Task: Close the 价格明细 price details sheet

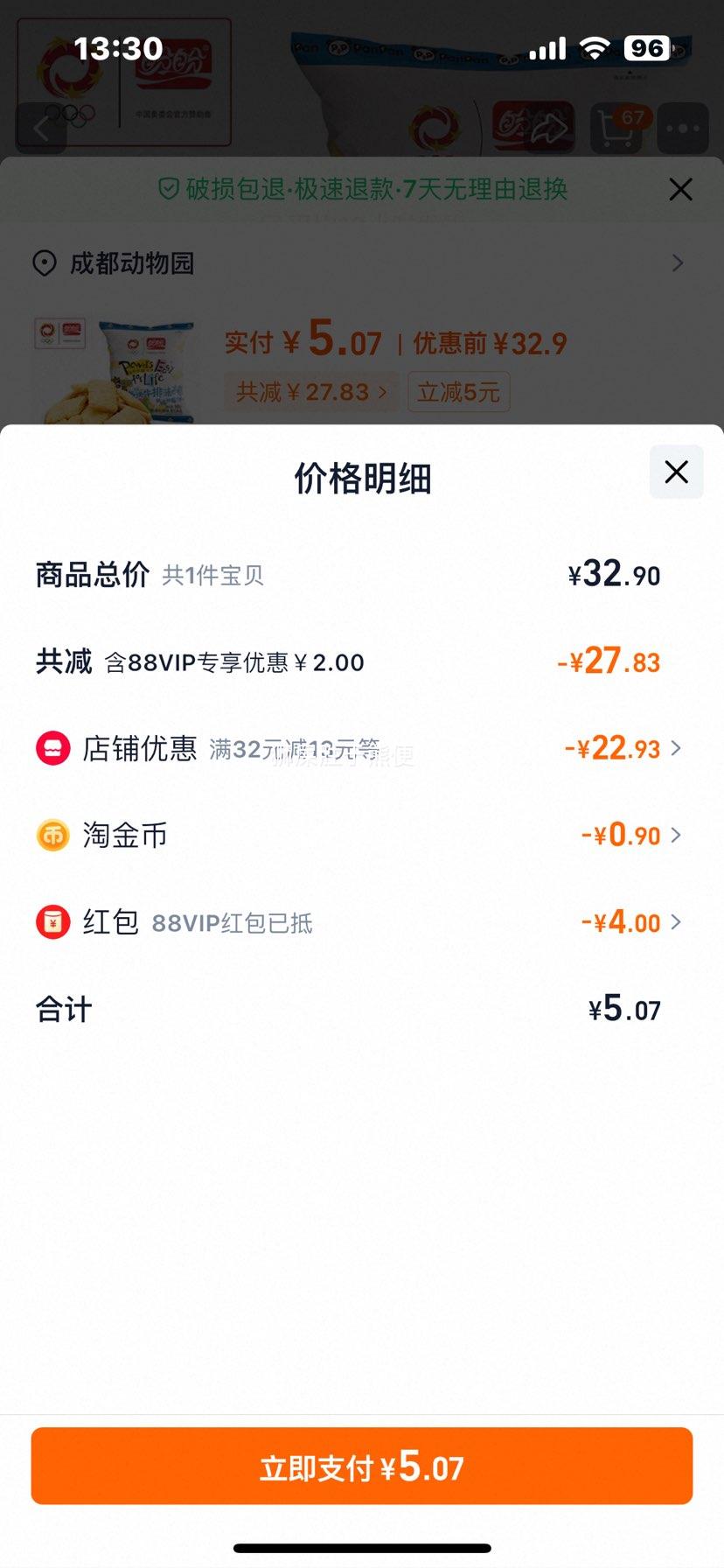Action: pos(676,472)
